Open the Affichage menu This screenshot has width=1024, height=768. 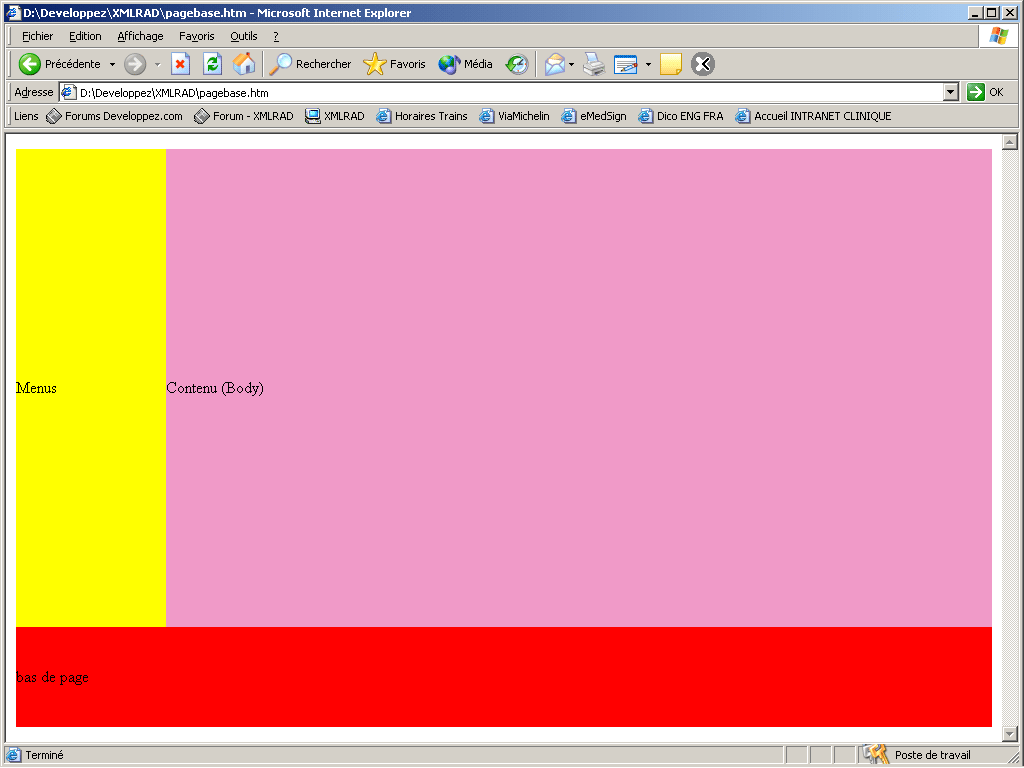tap(140, 36)
